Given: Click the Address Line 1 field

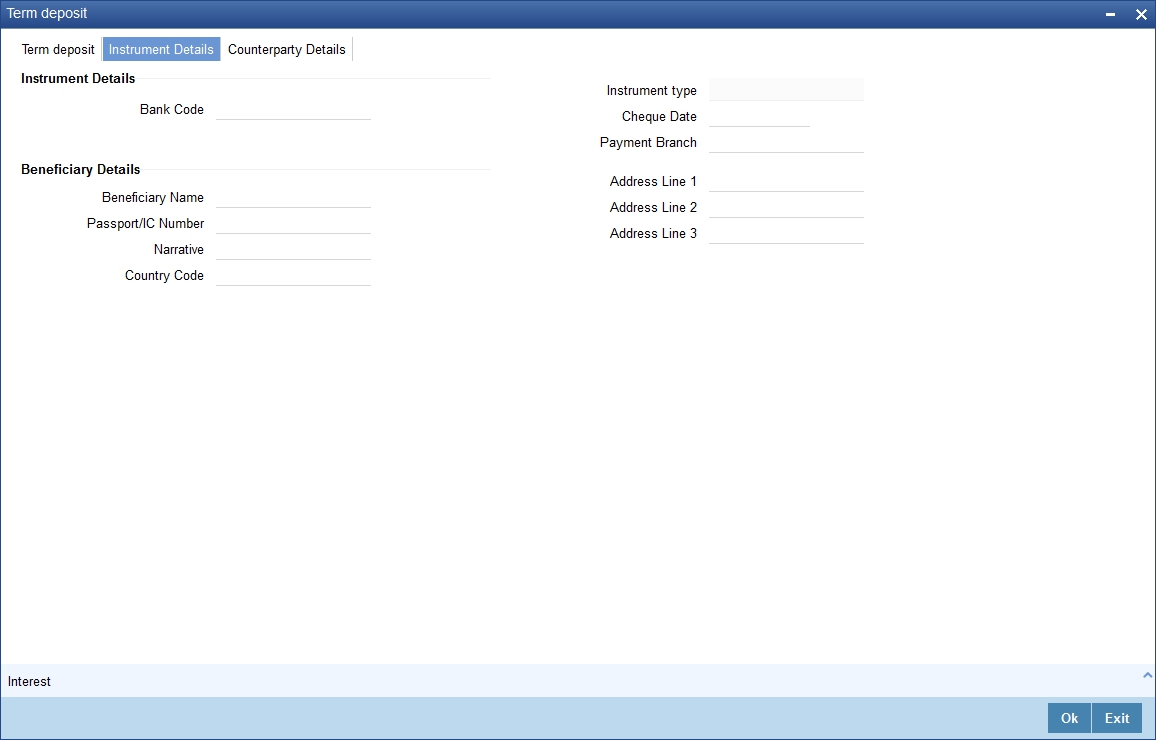Looking at the screenshot, I should pyautogui.click(x=786, y=181).
